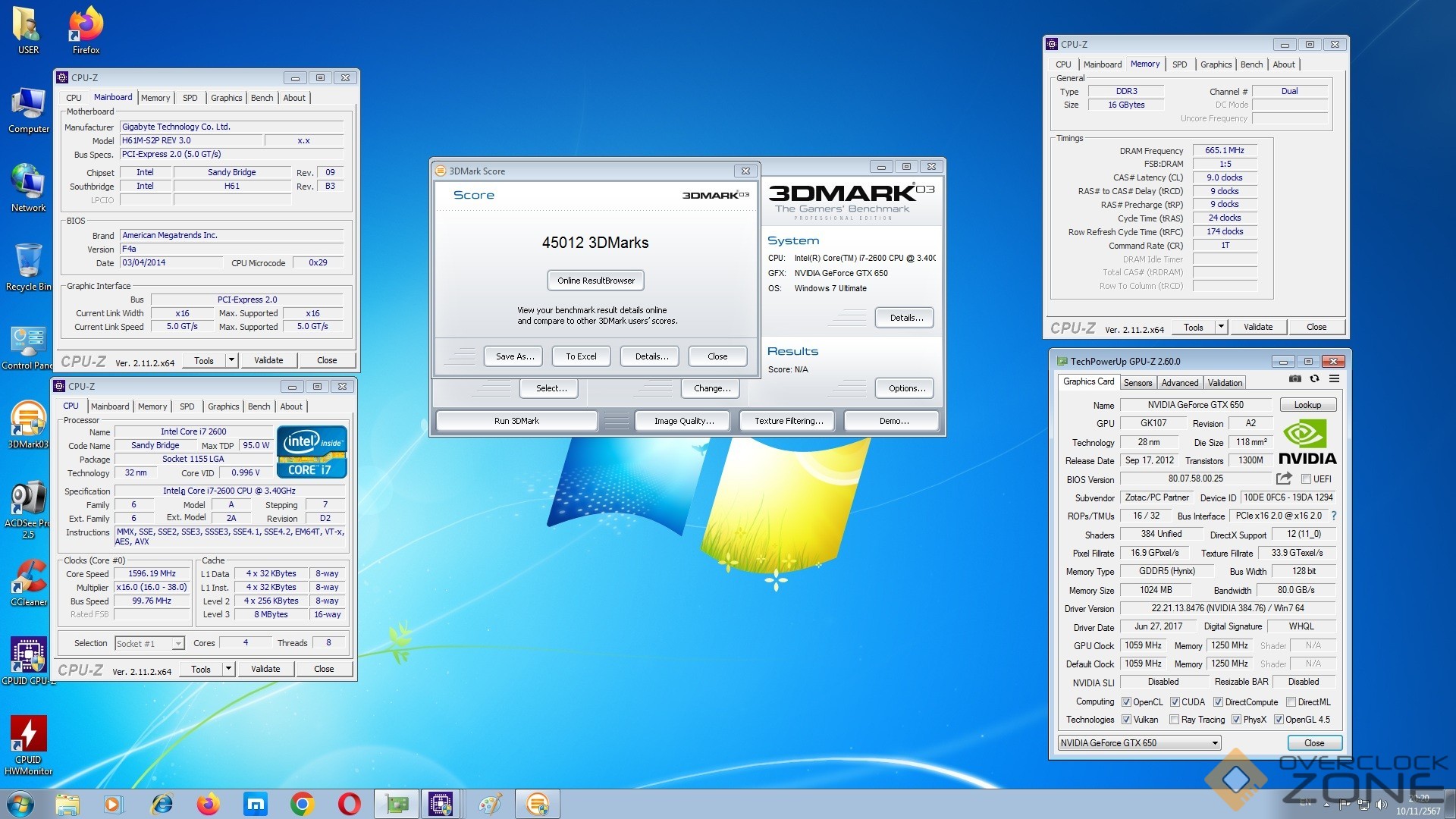Expand Tools dropdown arrow in memory CPU-Z window
Image resolution: width=1456 pixels, height=819 pixels.
tap(1221, 327)
